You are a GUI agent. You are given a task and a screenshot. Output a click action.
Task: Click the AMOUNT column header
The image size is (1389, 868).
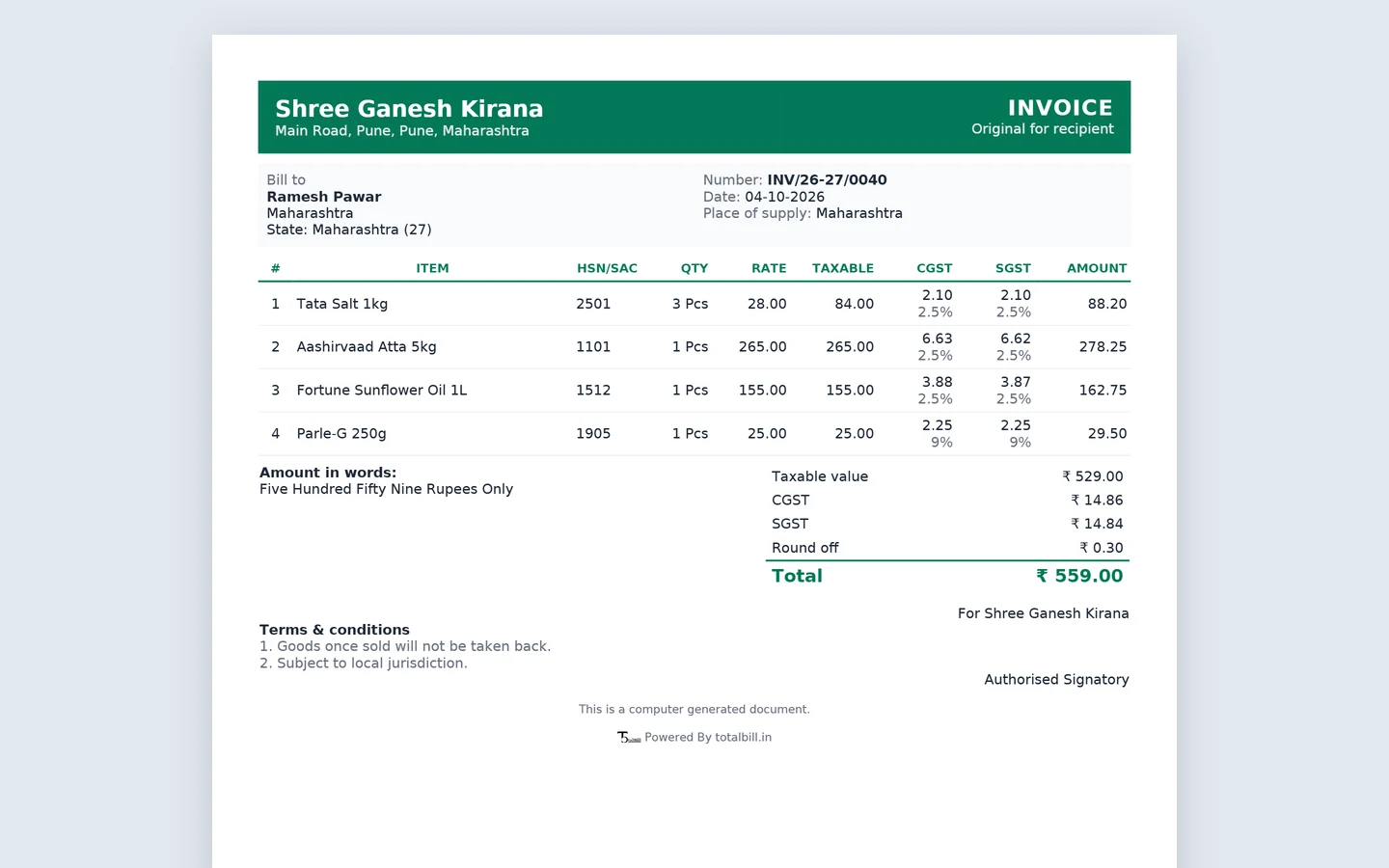pos(1097,269)
